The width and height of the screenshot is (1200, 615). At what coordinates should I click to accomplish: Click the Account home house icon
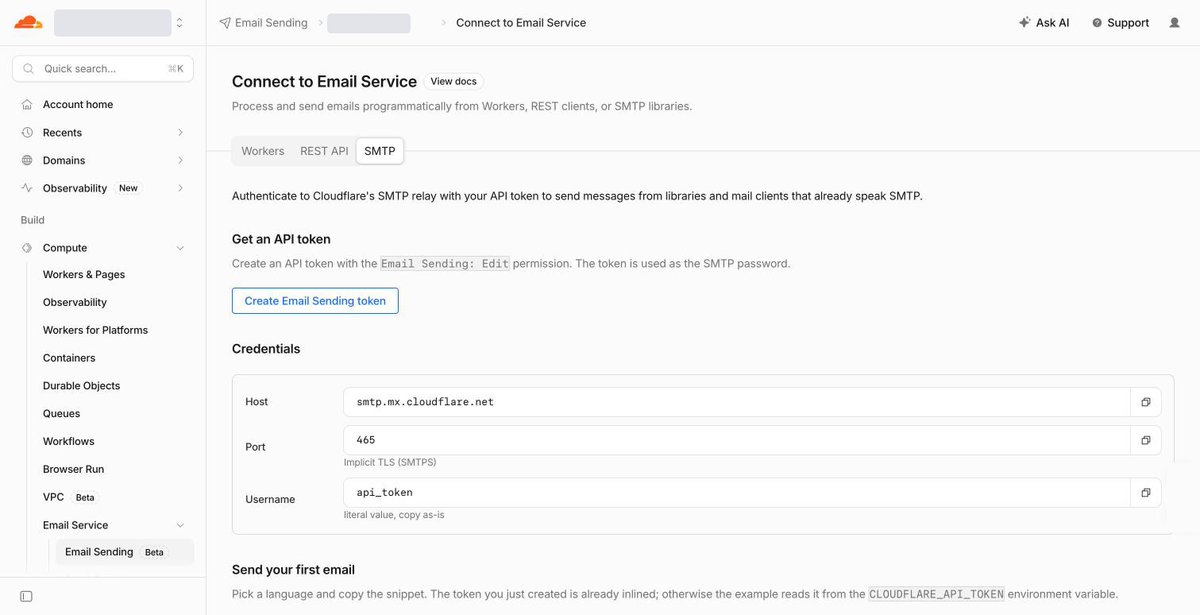coord(27,104)
